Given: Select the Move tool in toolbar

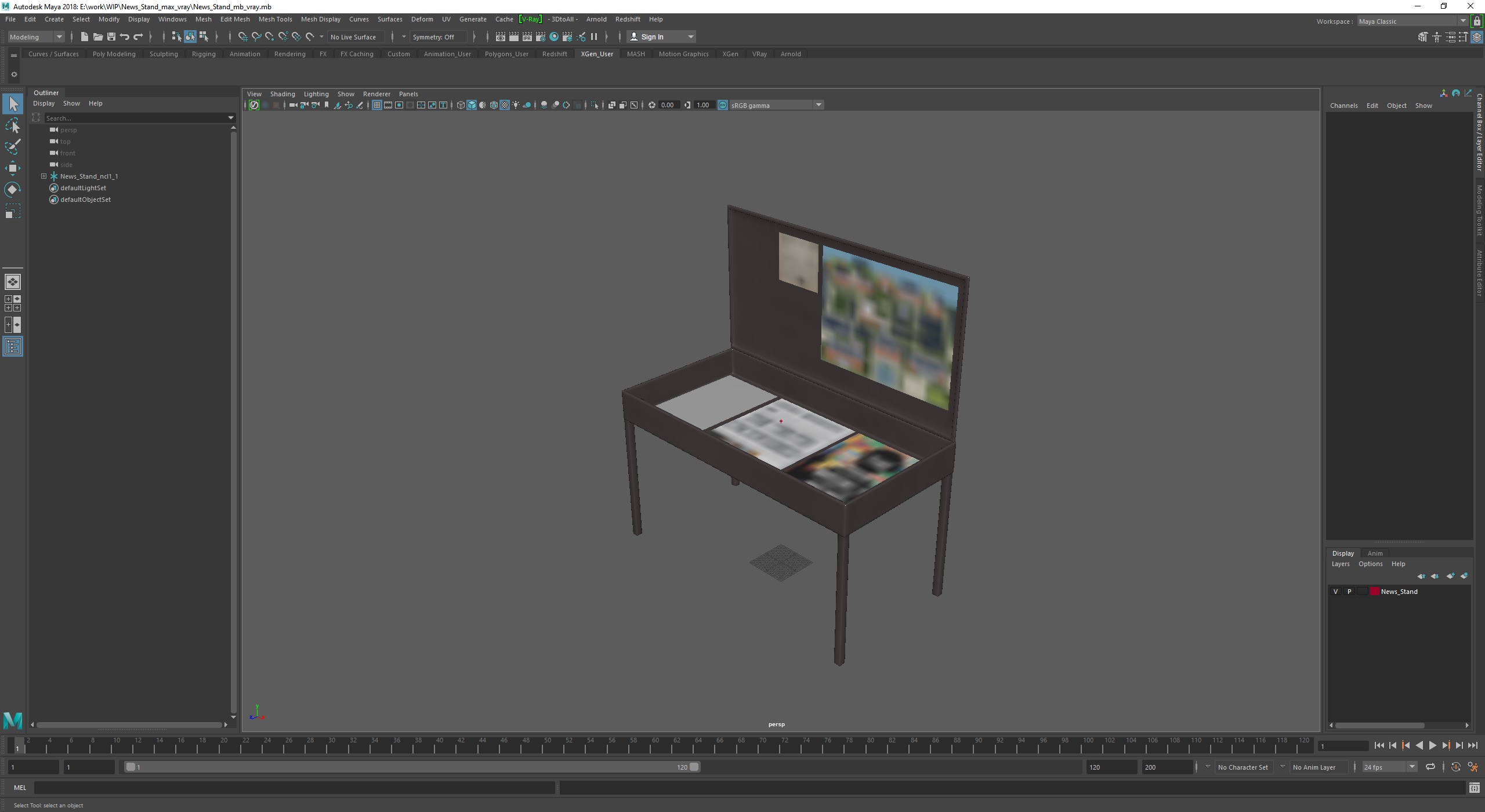Looking at the screenshot, I should click(14, 167).
